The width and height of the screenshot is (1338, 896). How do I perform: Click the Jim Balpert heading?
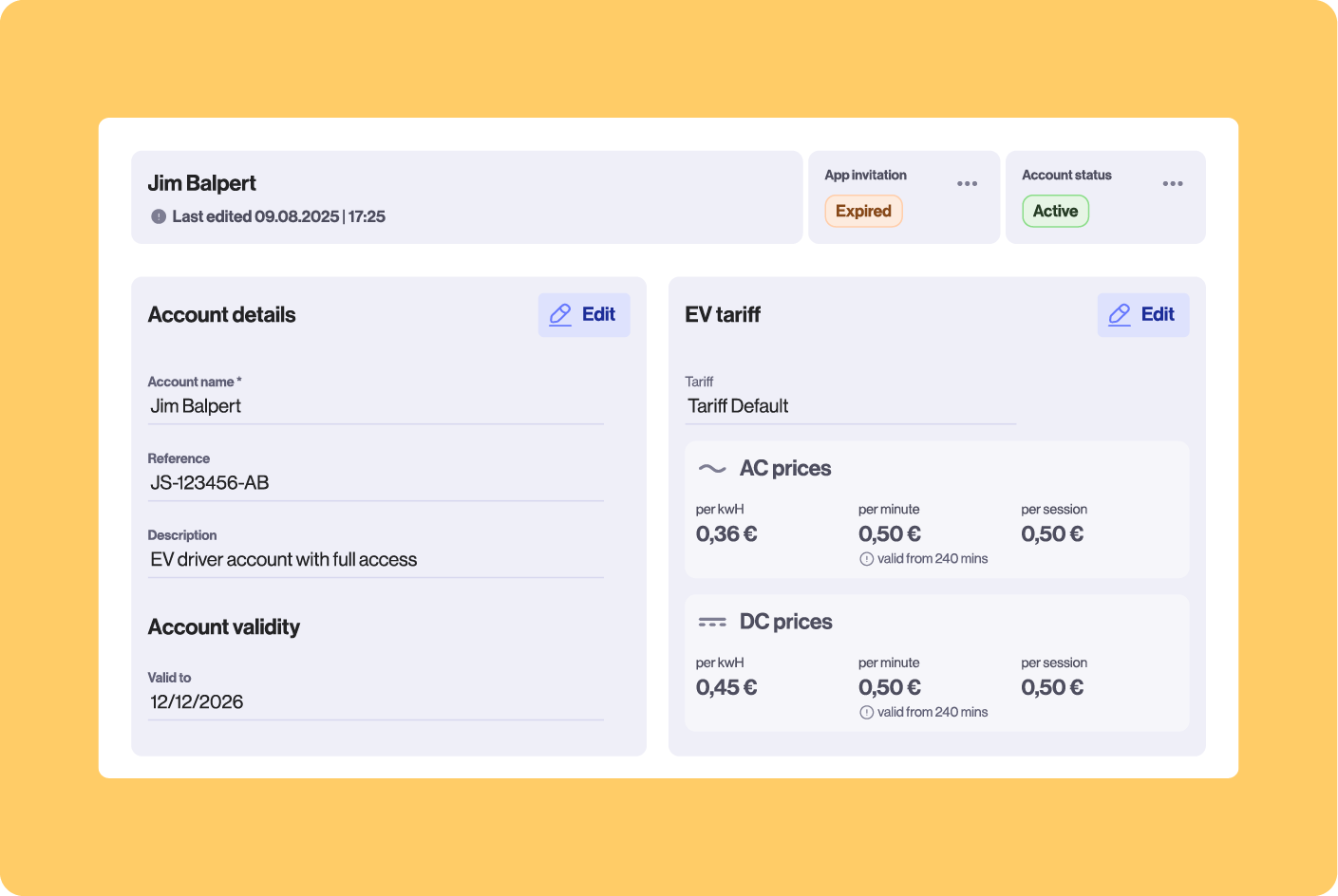tap(202, 182)
